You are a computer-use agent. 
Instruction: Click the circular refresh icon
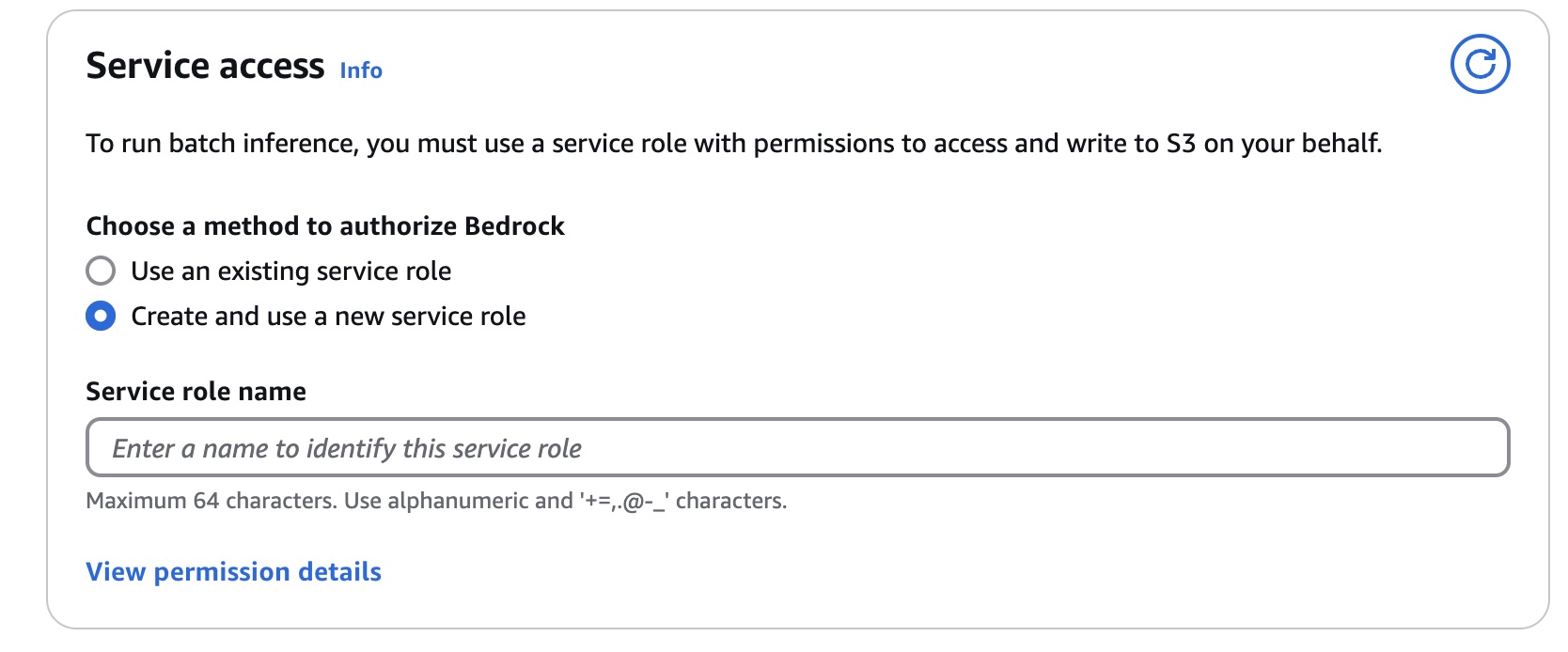click(1480, 65)
